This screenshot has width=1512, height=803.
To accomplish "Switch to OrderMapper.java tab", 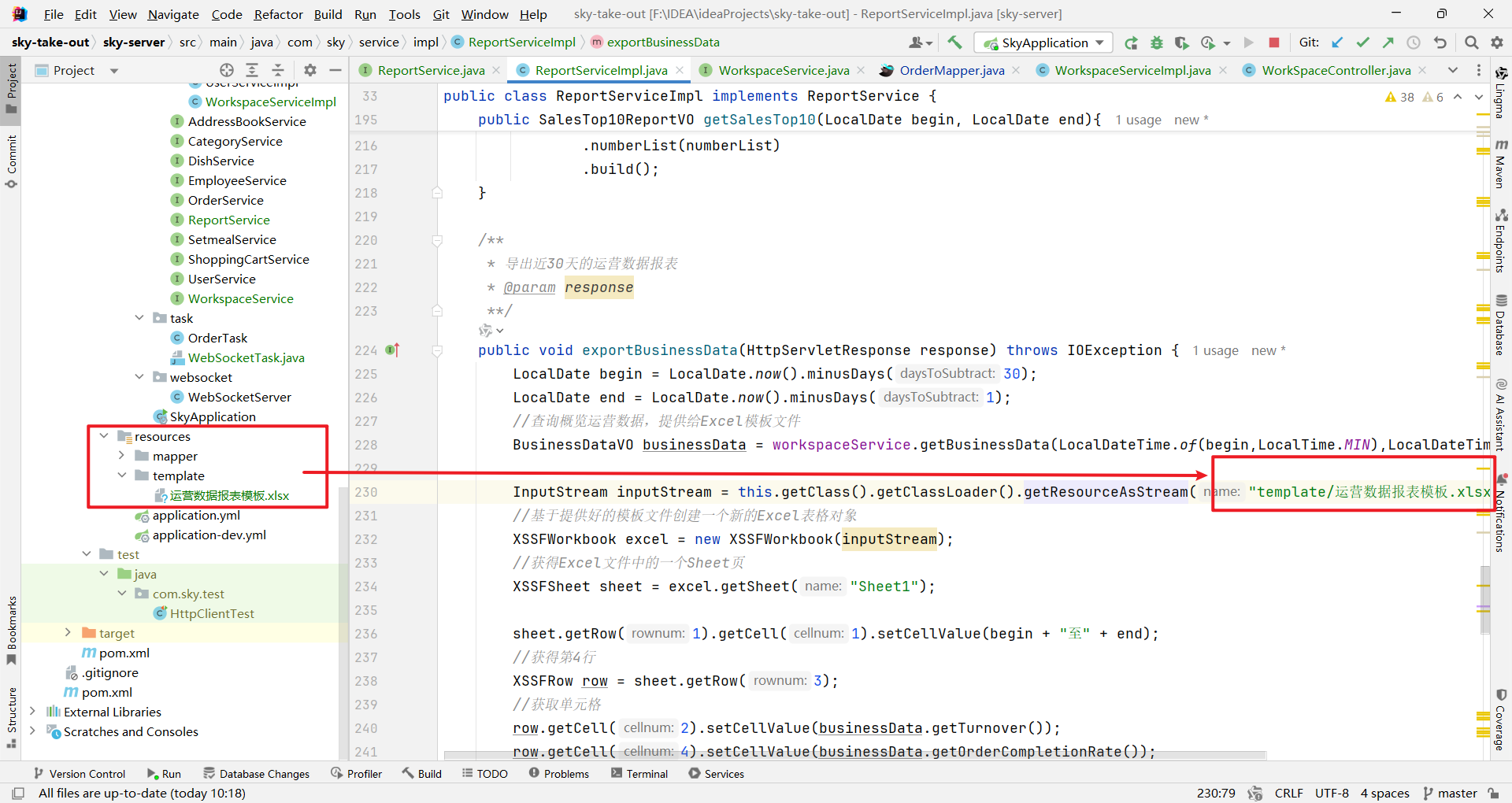I will 952,71.
